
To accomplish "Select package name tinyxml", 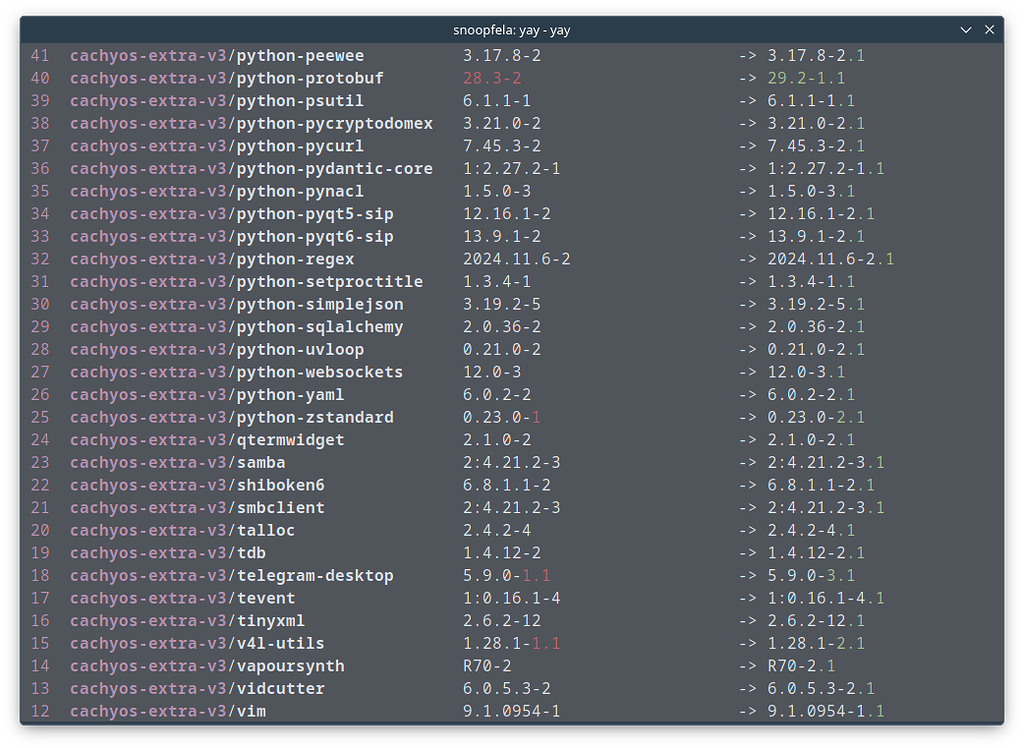I will click(x=271, y=621).
